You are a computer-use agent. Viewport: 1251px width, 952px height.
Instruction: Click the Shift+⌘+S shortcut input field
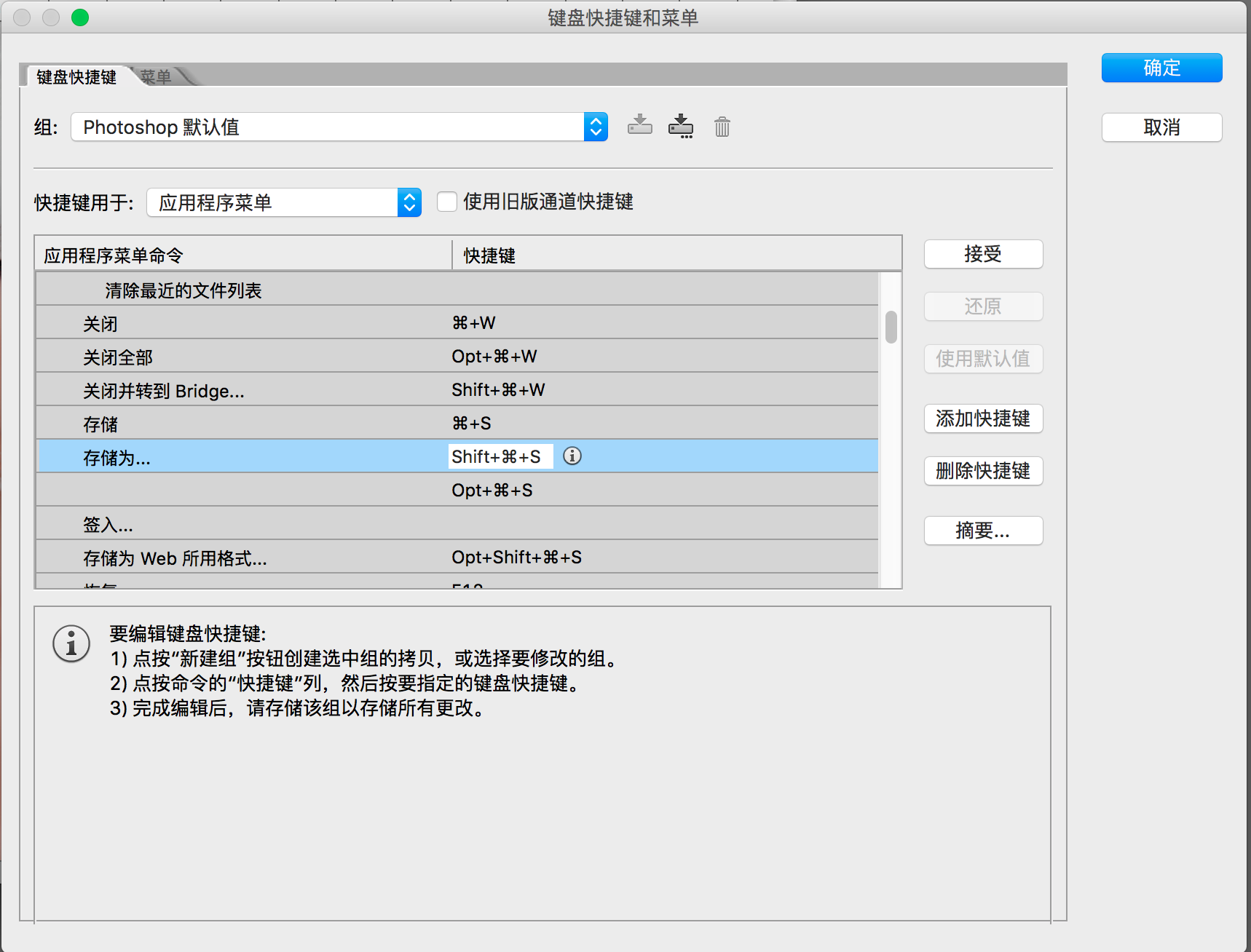[x=500, y=456]
